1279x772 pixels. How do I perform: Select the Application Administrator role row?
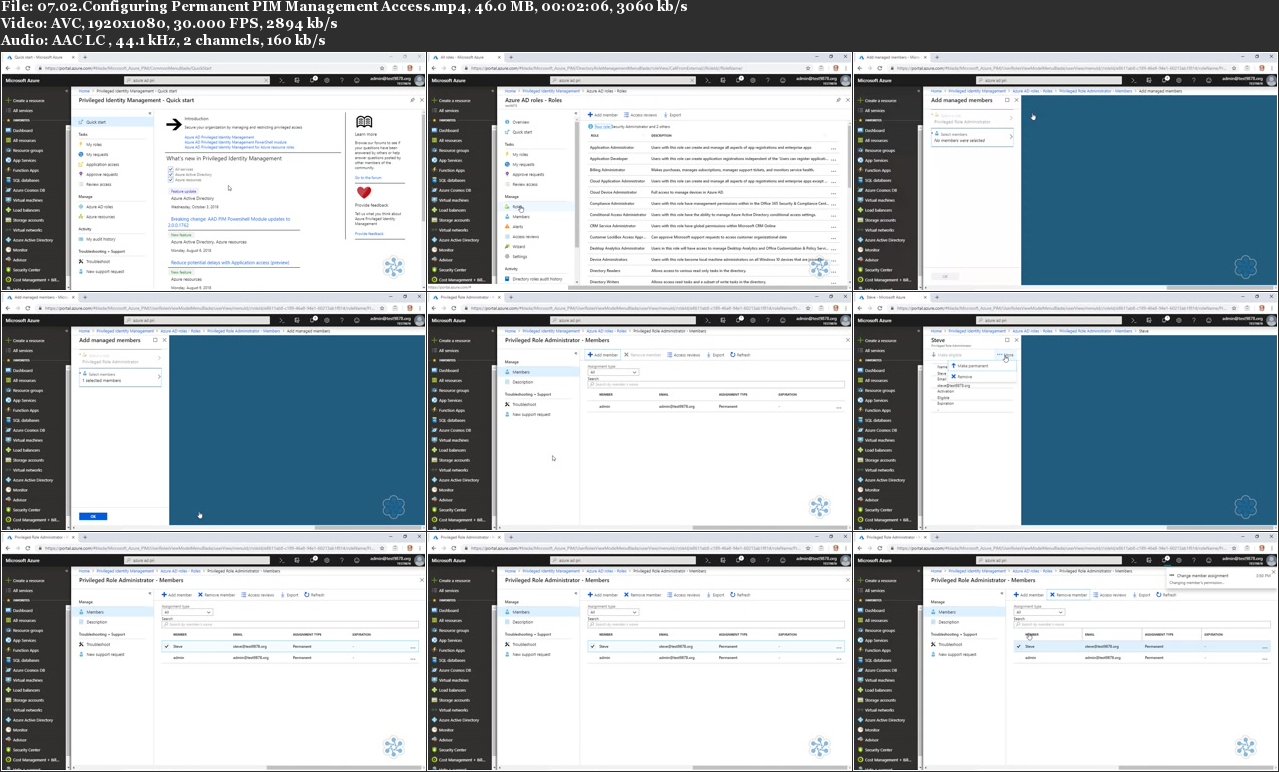(718, 147)
